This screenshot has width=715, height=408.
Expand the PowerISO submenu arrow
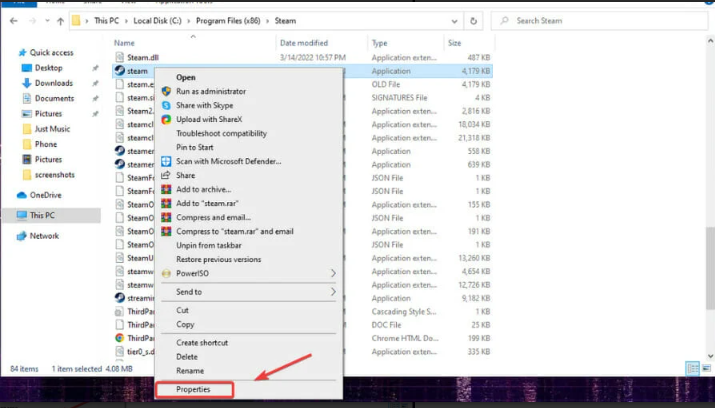333,273
